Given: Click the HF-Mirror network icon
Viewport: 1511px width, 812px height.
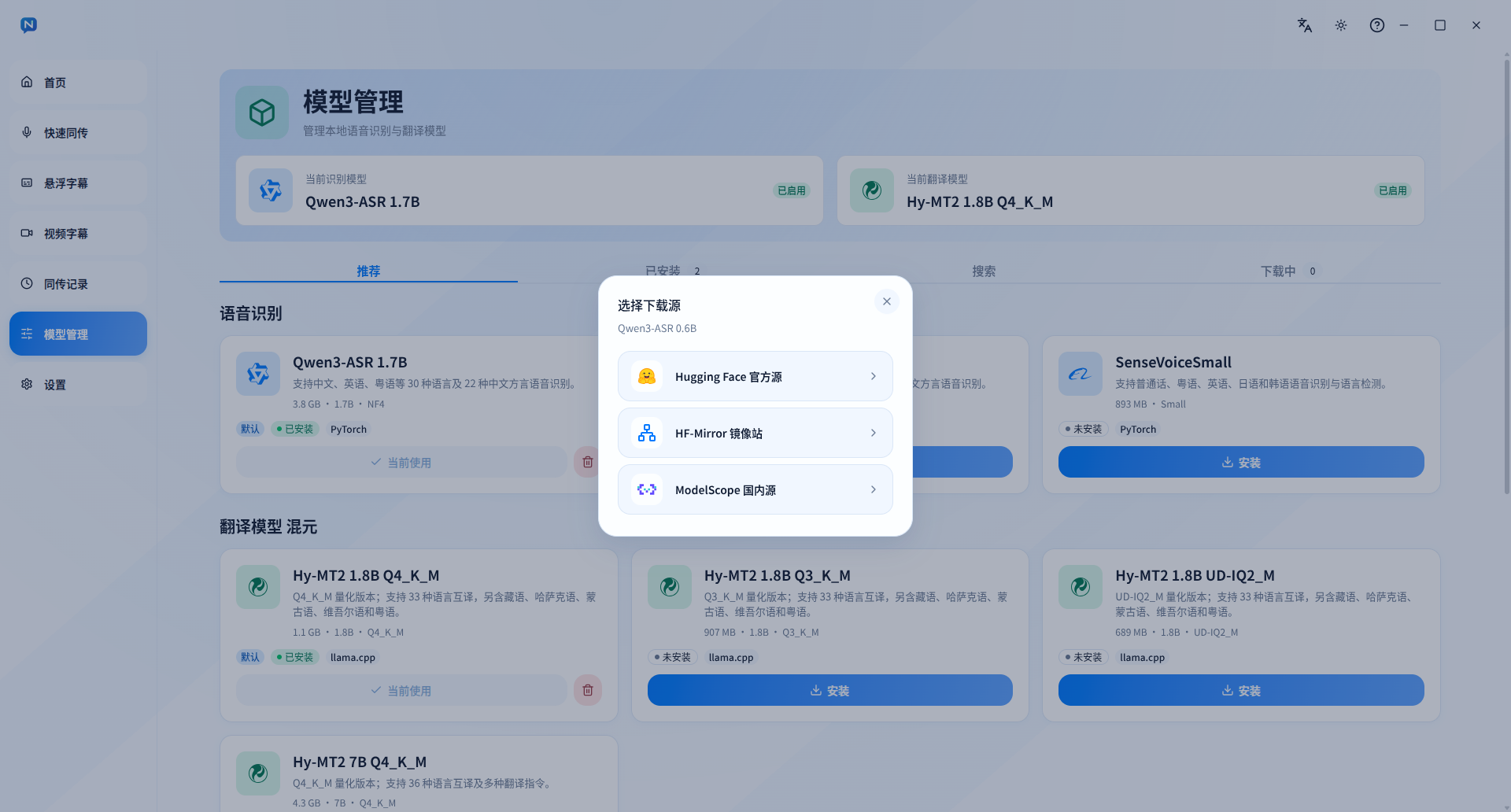Looking at the screenshot, I should [647, 433].
